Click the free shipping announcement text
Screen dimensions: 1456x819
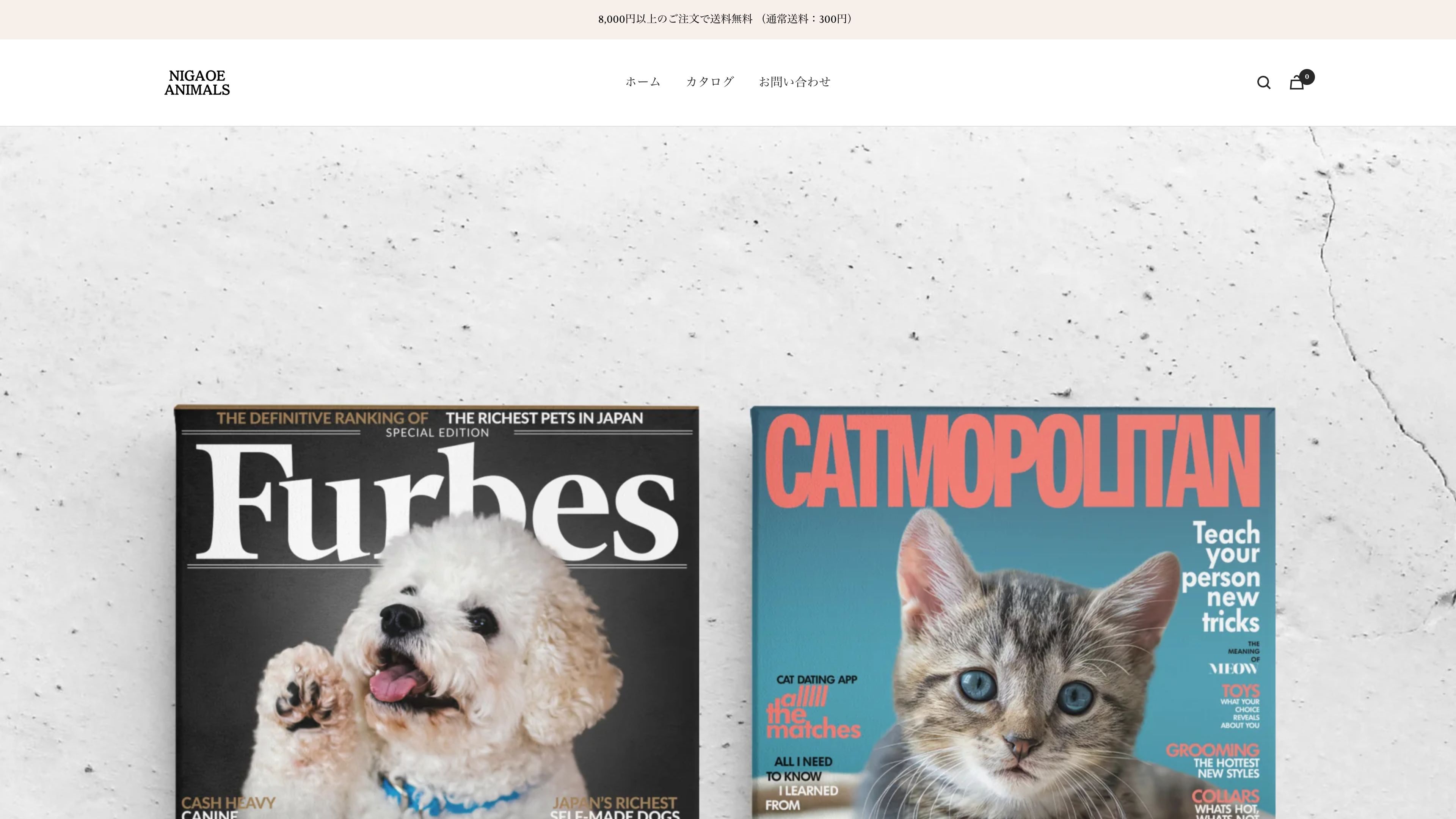[728, 19]
